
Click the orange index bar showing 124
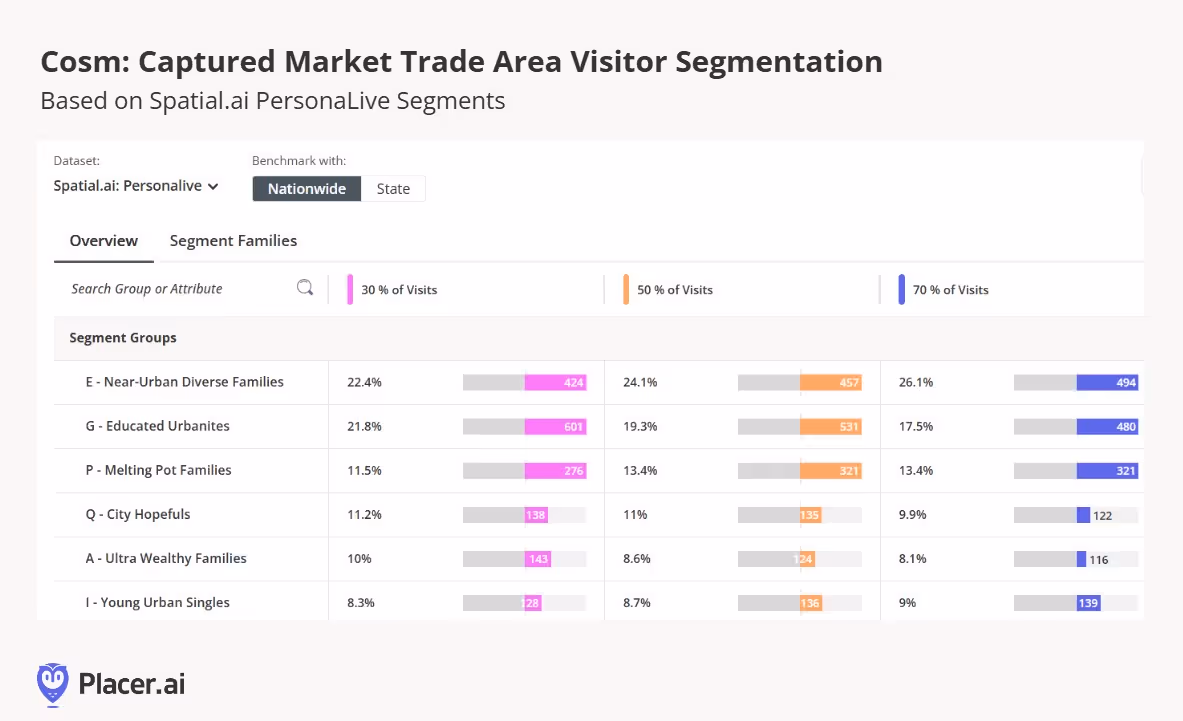(x=807, y=559)
